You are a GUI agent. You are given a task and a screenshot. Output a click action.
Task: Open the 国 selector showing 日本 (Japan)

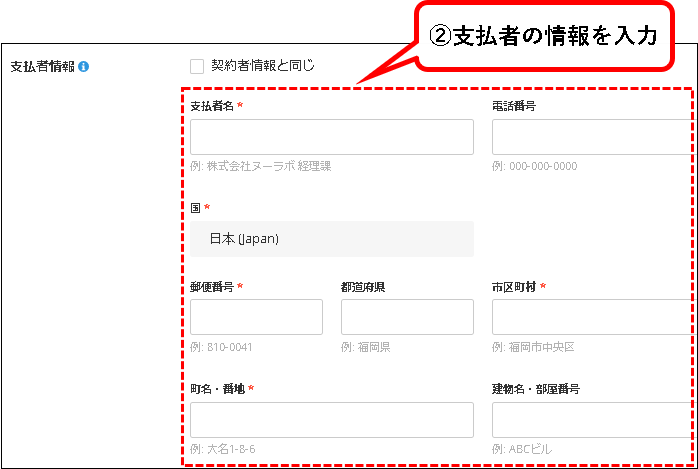(332, 239)
